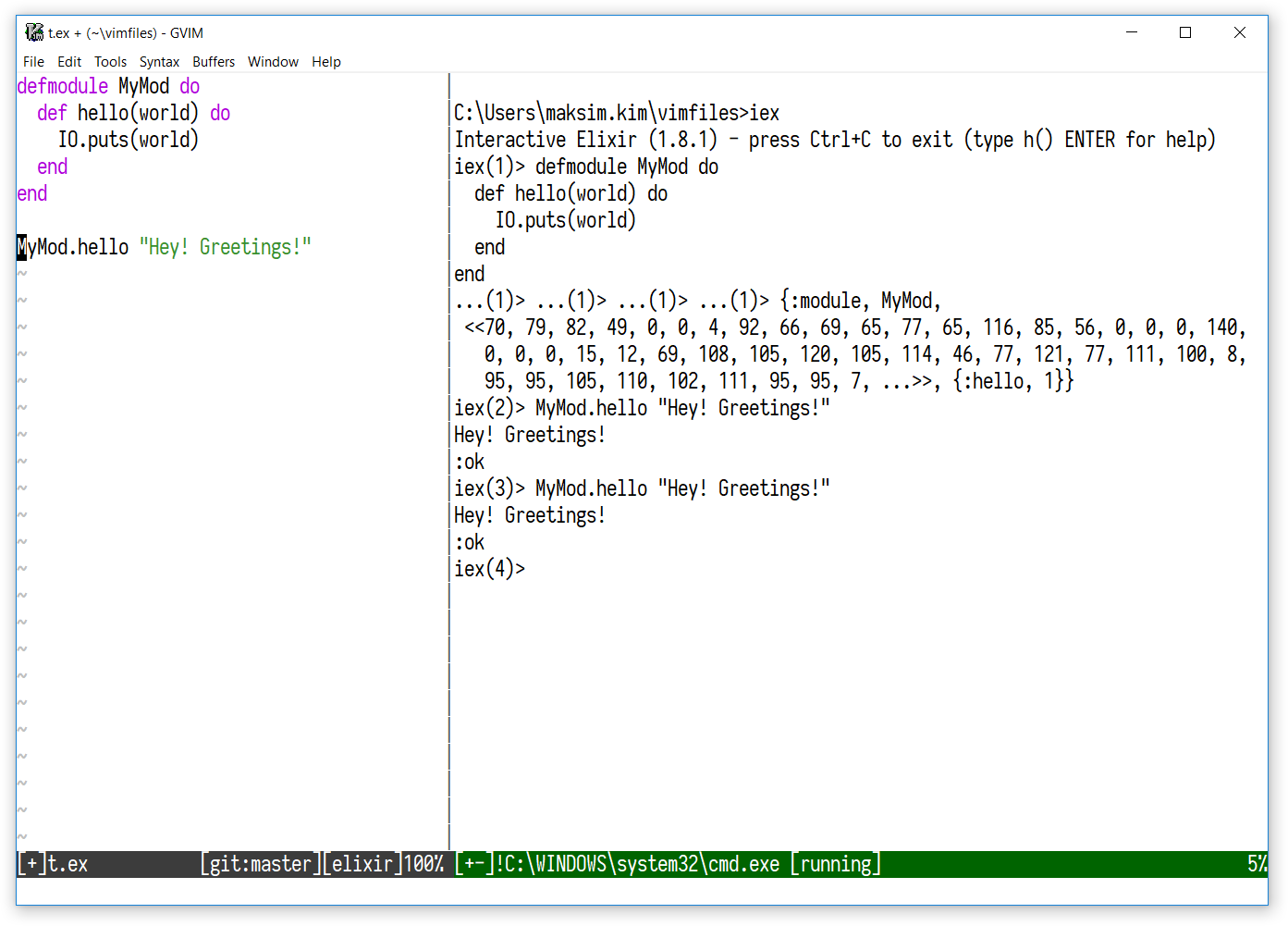Click the vertical split divider between windows
Image resolution: width=1288 pixels, height=926 pixels.
click(x=449, y=463)
